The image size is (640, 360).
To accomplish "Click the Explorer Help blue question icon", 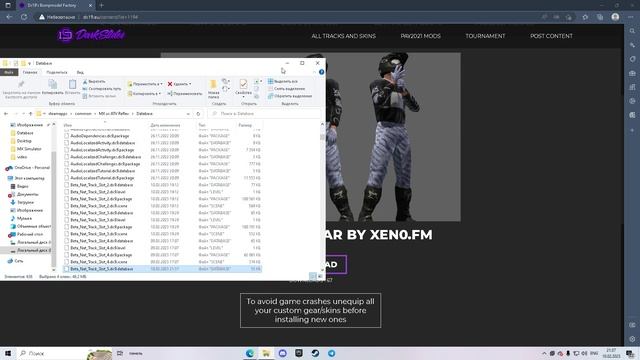I will (322, 72).
